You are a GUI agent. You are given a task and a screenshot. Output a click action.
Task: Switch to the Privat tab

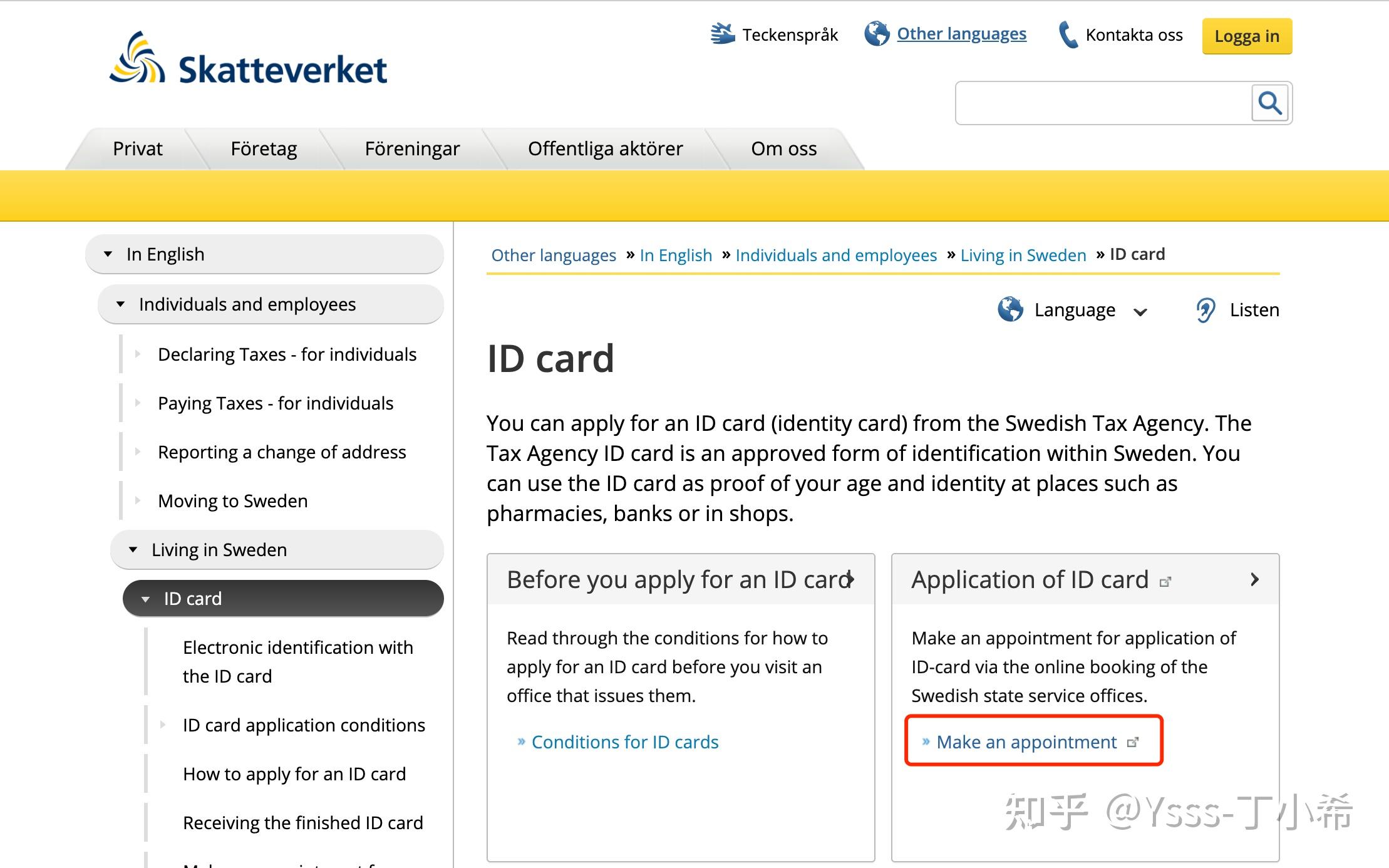(137, 149)
